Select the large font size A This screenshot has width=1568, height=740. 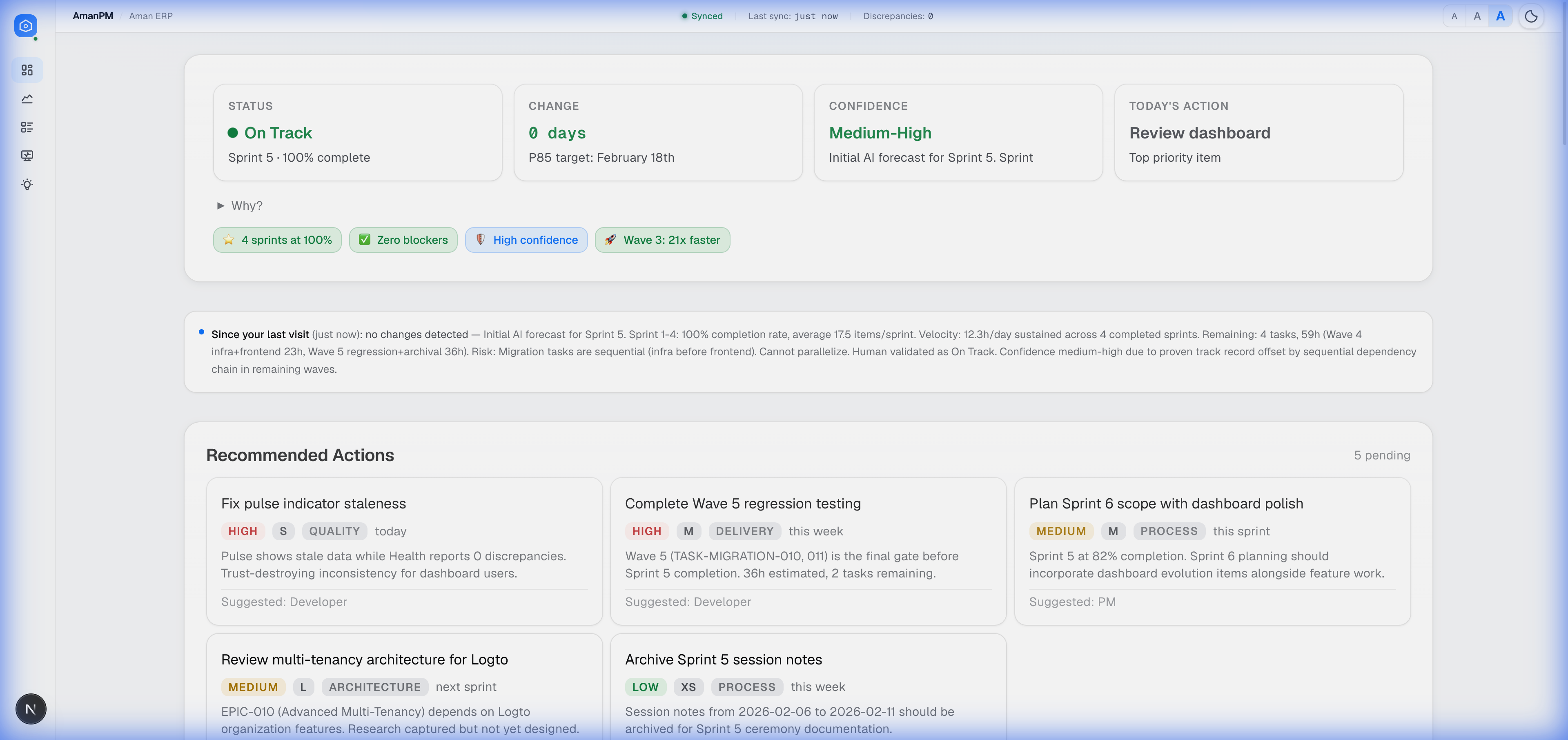1500,16
